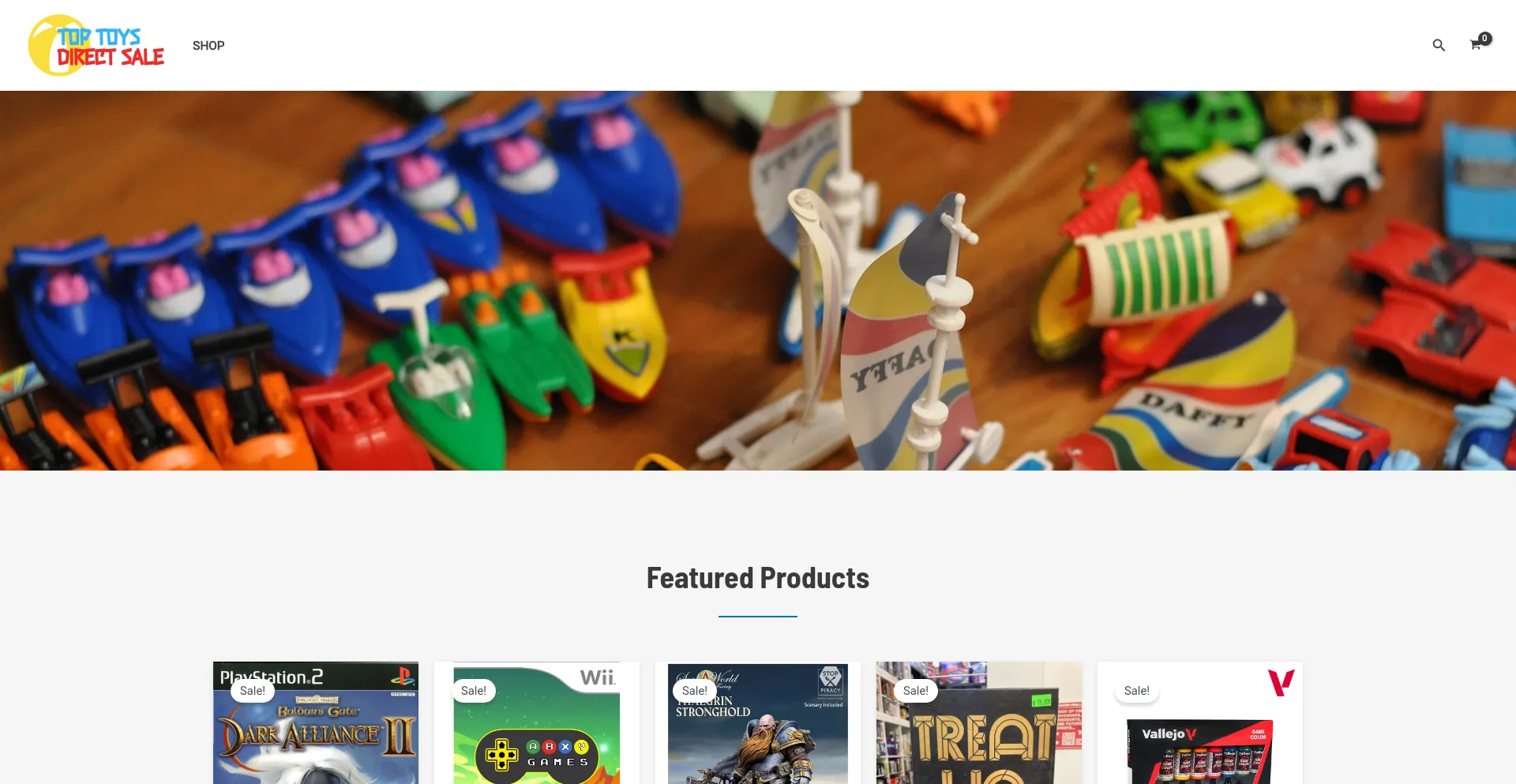Open the shopping cart icon
The image size is (1516, 784).
point(1475,46)
